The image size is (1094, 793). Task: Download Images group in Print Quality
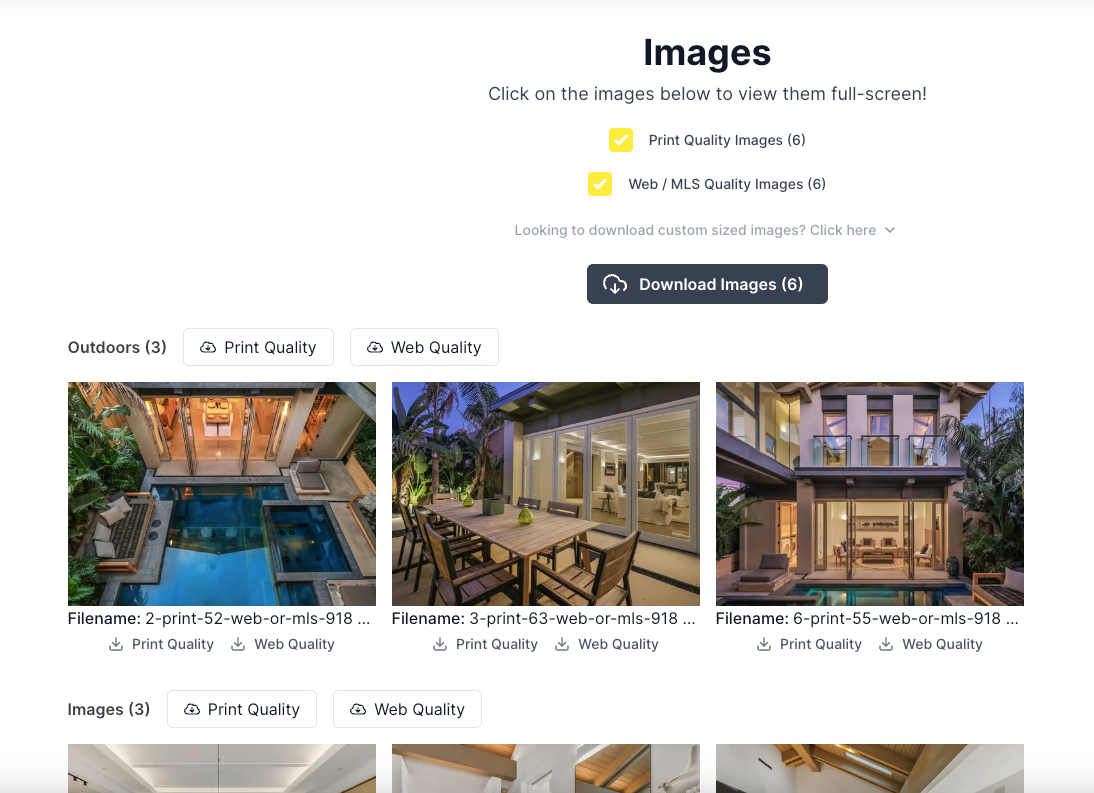coord(242,709)
